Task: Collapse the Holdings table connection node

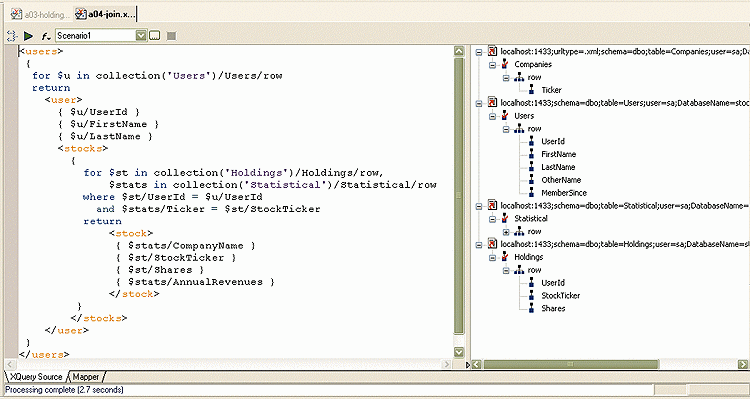Action: click(479, 244)
